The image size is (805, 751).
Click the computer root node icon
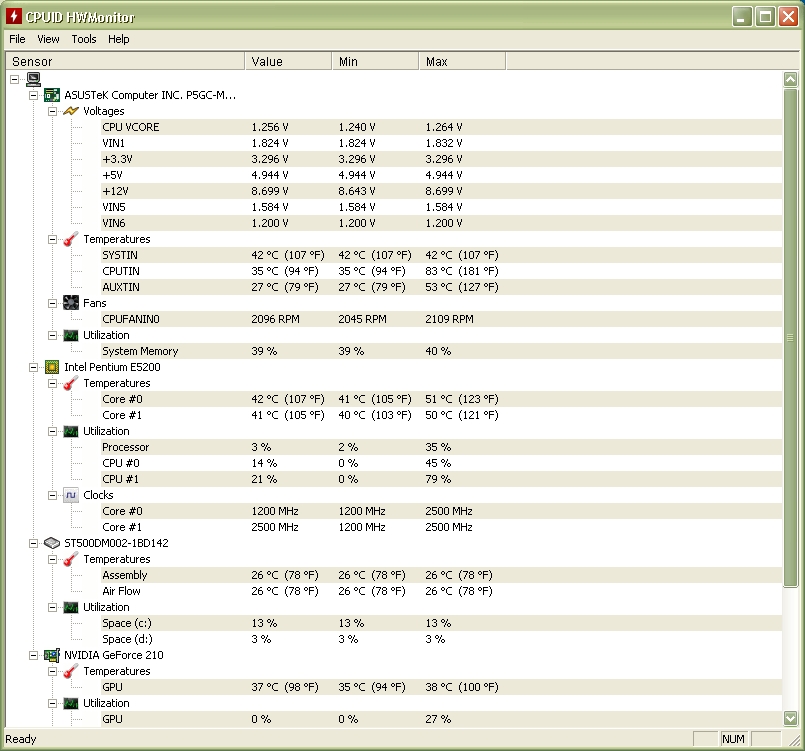(x=34, y=79)
